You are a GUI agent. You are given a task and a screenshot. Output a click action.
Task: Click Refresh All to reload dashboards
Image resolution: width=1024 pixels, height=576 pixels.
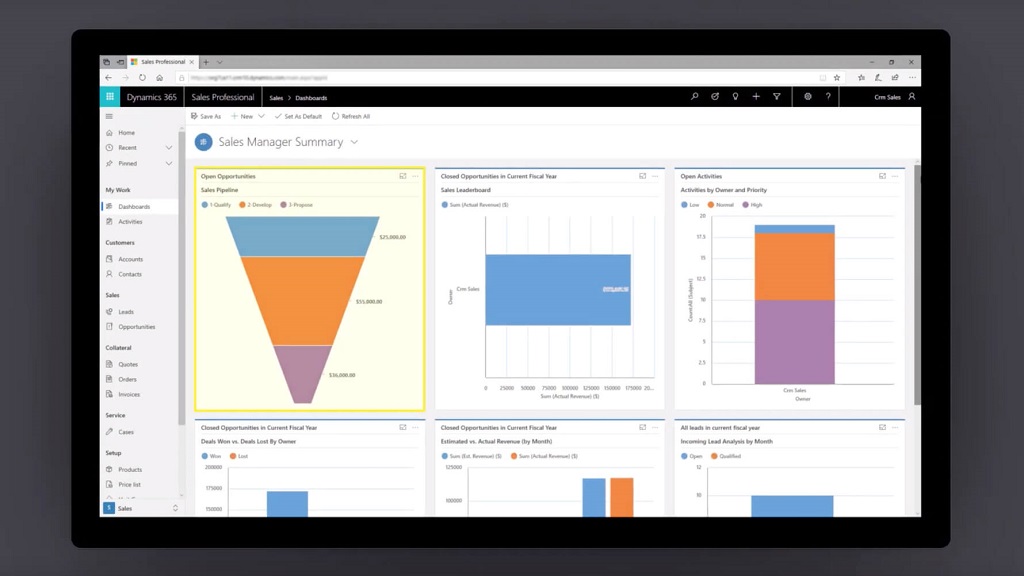352,116
